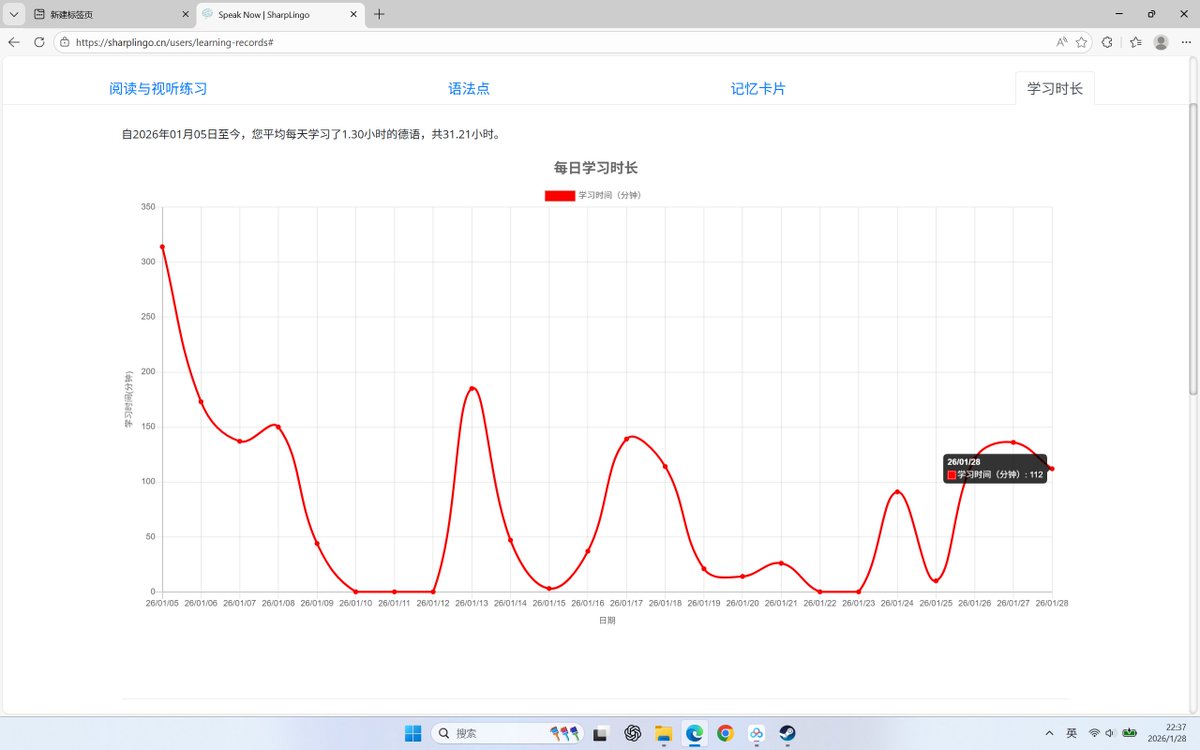Switch to the Speak Now | SharpLingo tab
This screenshot has height=750, width=1200.
point(280,14)
